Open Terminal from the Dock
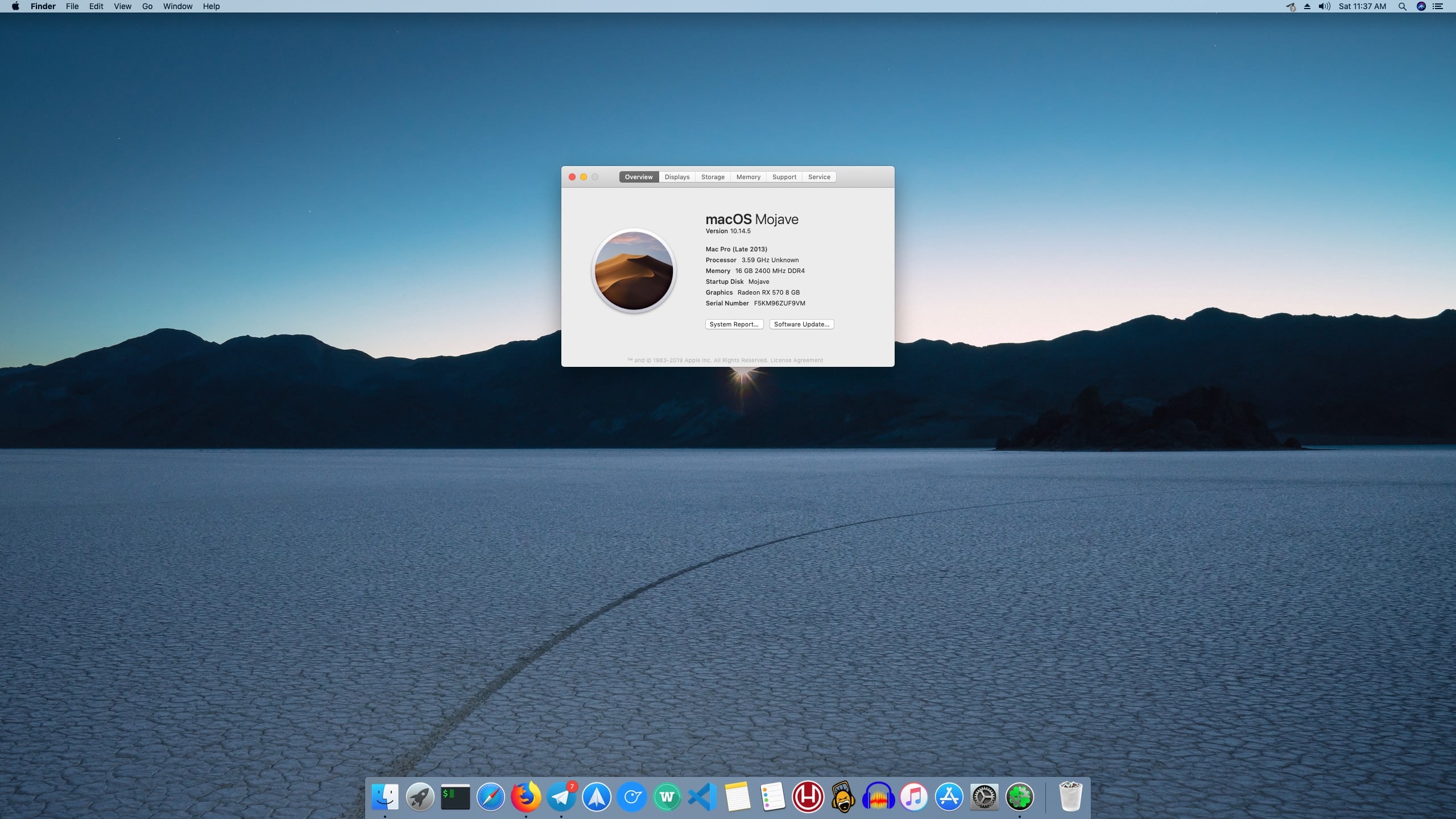The image size is (1456, 819). coord(457,797)
